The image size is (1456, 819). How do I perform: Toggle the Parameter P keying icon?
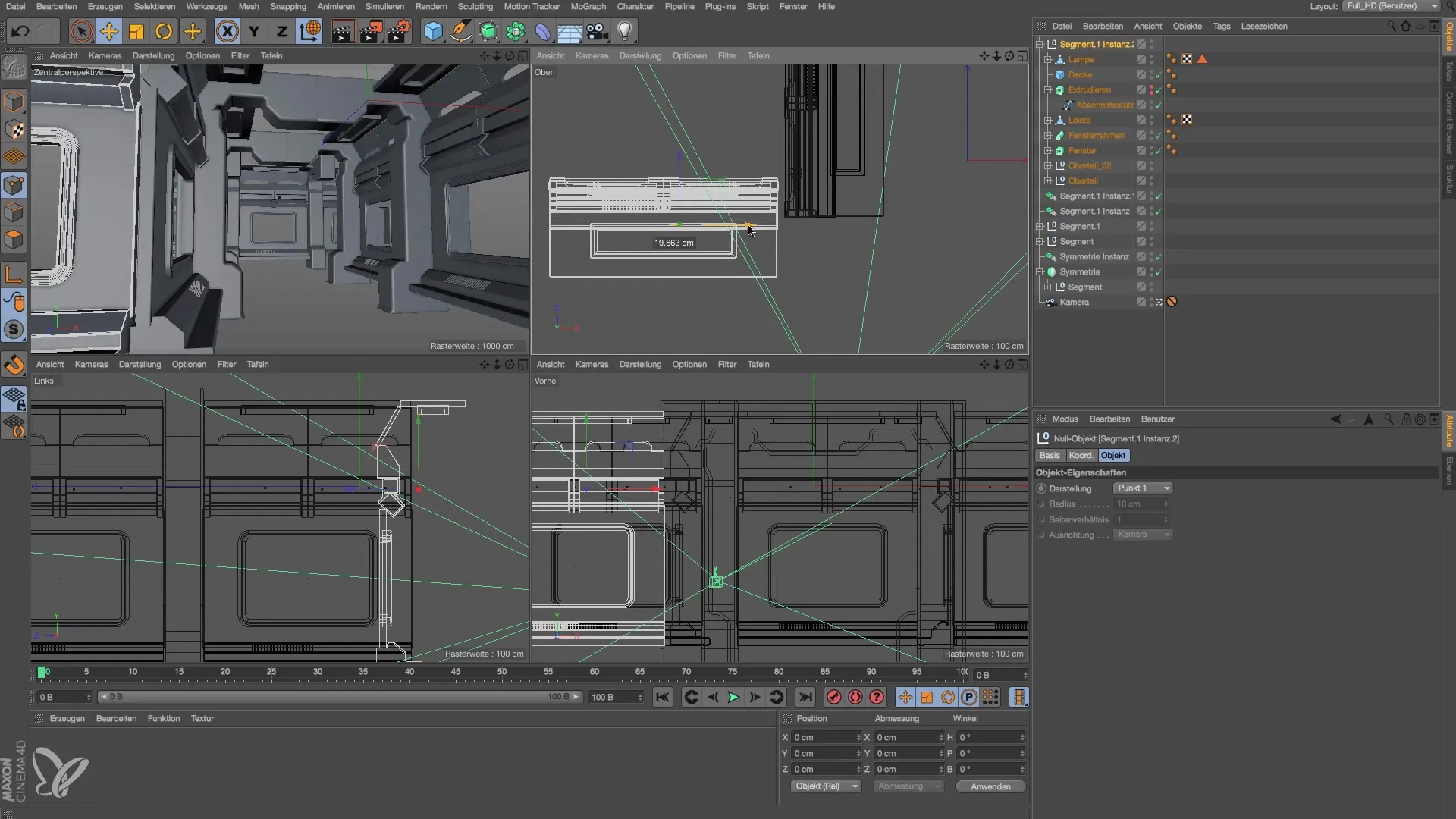click(969, 697)
